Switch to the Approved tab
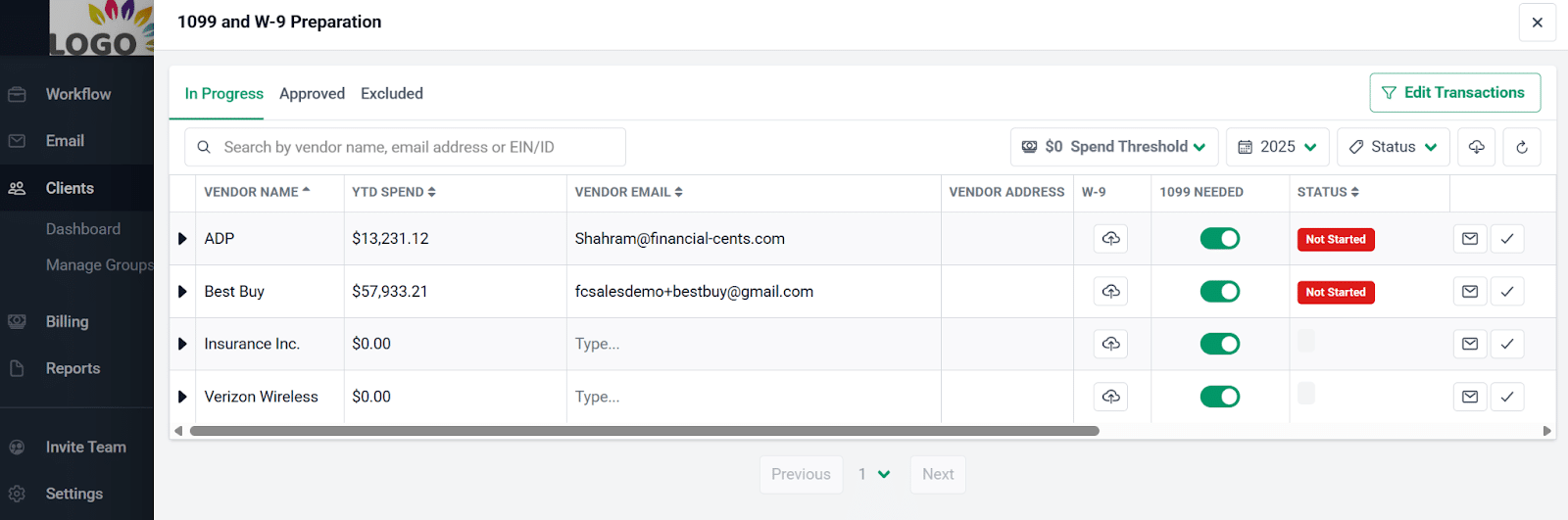 tap(312, 94)
